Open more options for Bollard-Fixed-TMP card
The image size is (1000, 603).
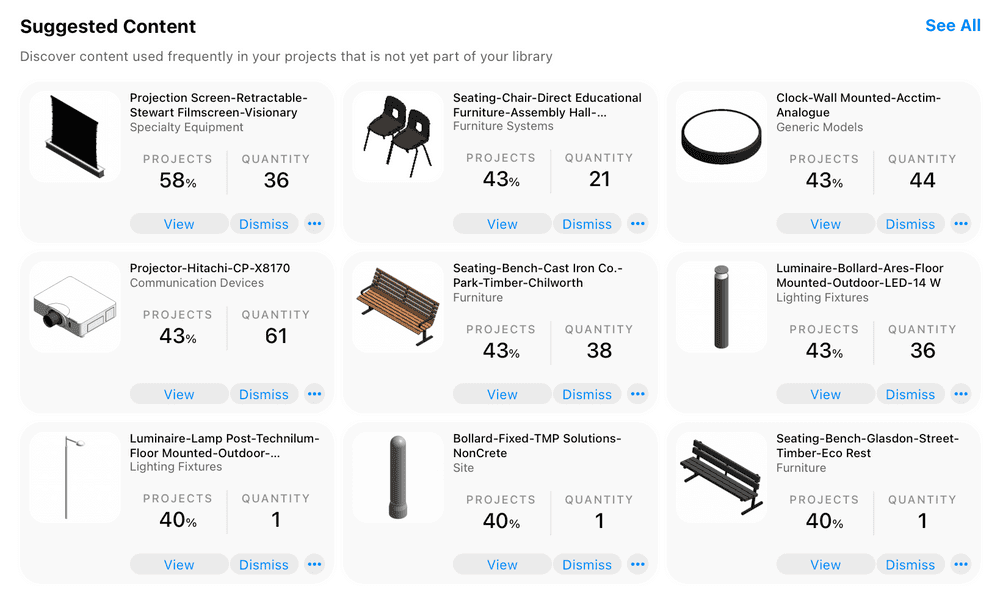click(x=638, y=564)
